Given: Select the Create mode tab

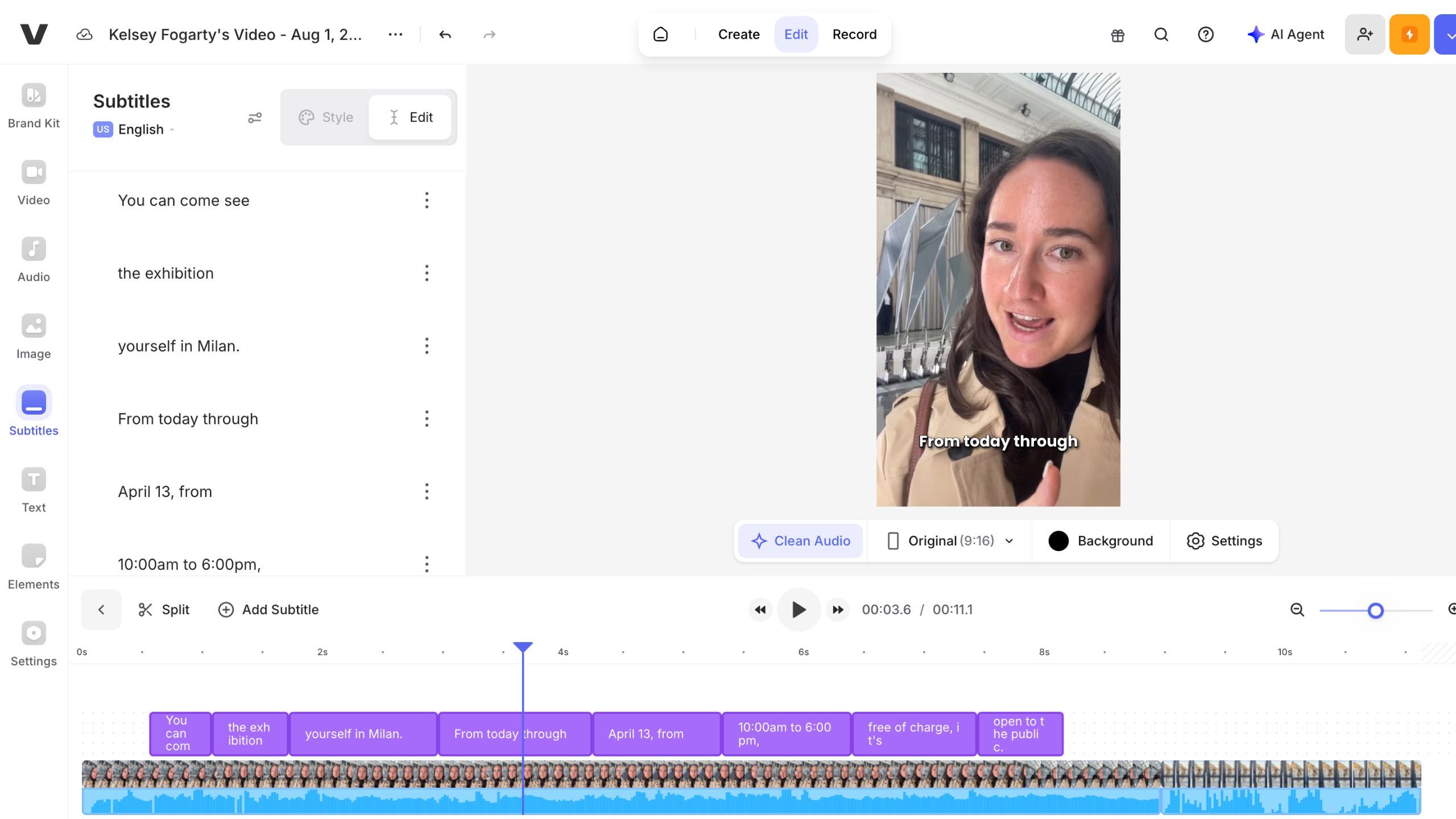Looking at the screenshot, I should [739, 35].
